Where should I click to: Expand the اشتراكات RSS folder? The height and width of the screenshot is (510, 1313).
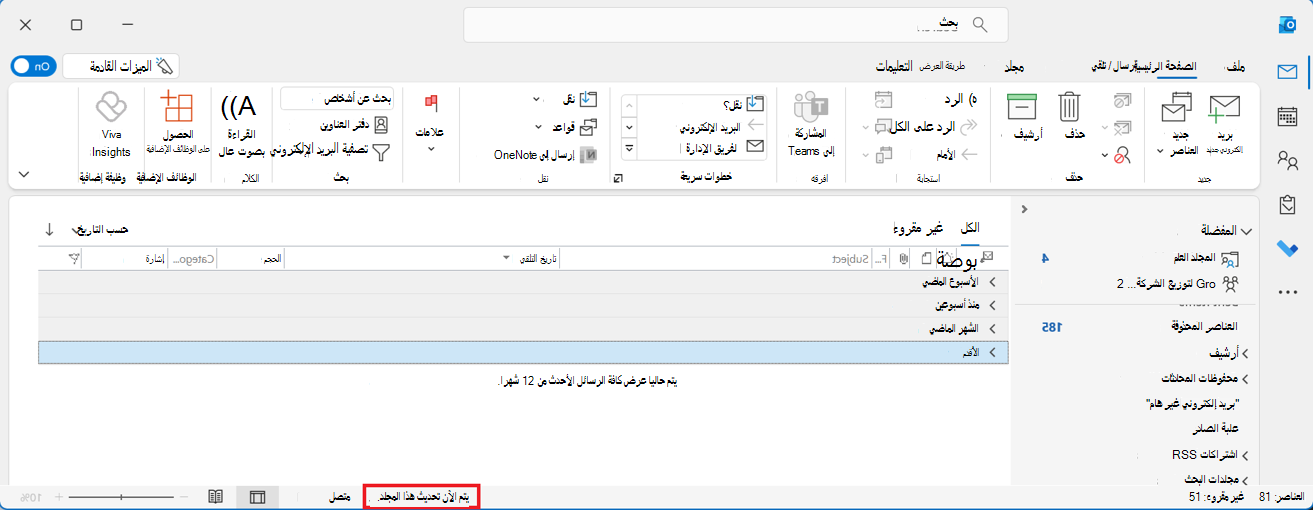(1245, 455)
